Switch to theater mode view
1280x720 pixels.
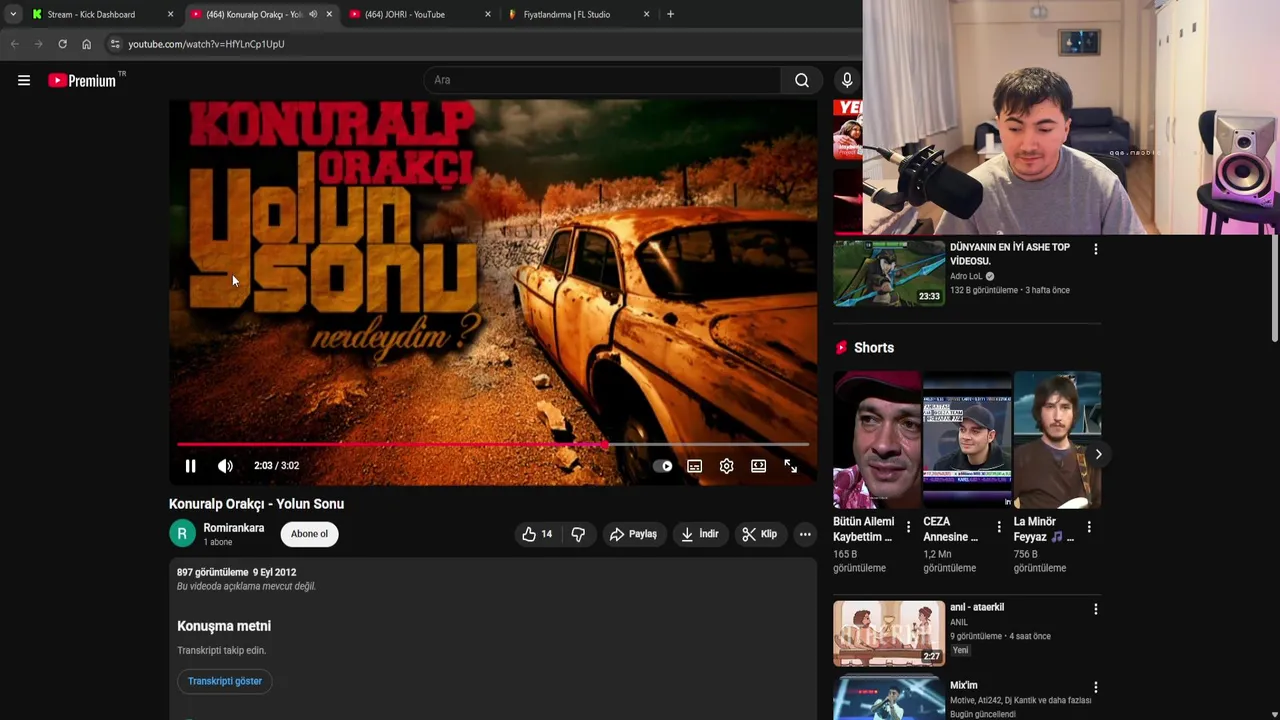[x=759, y=466]
